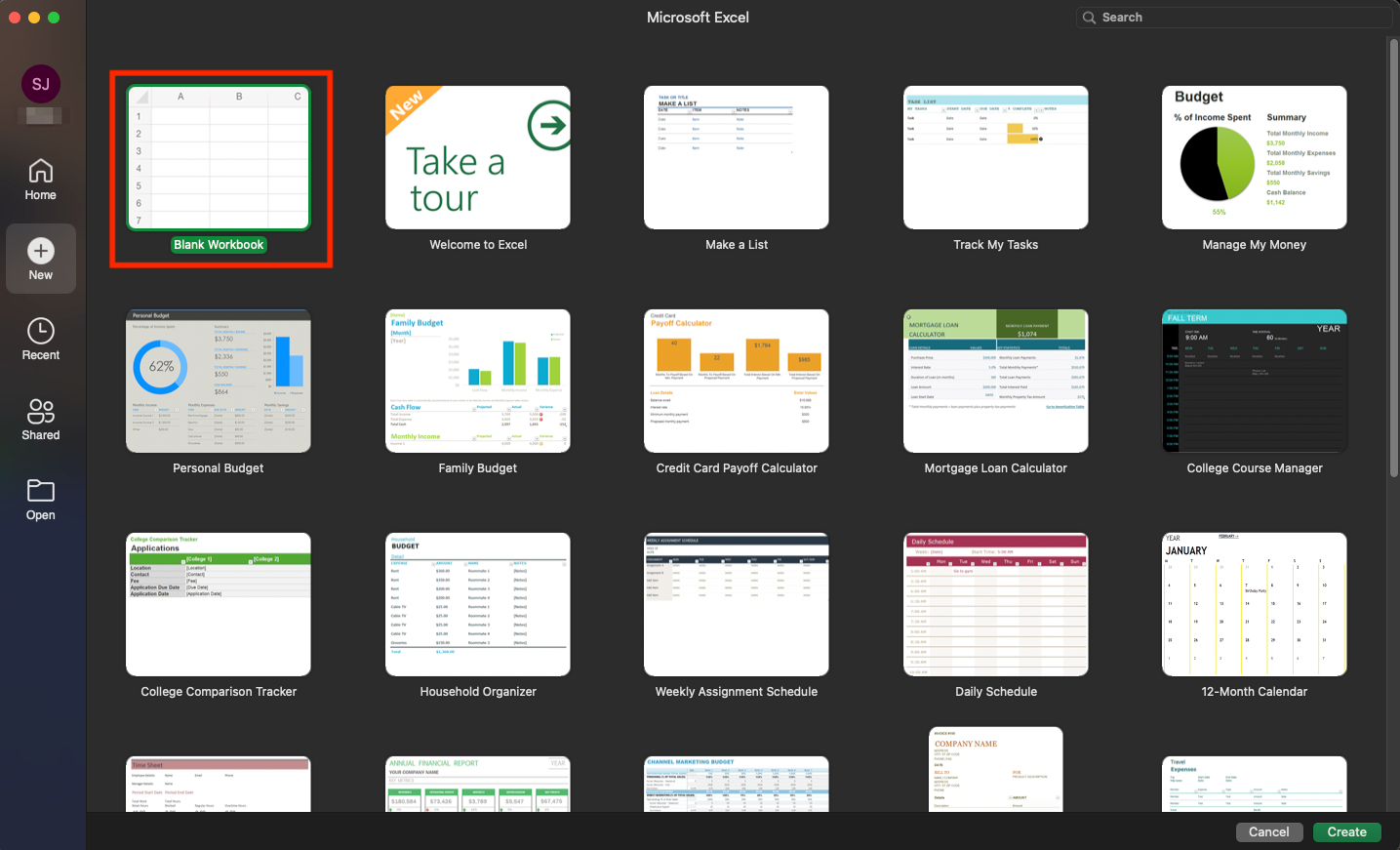Select the Welcome to Excel tour template
This screenshot has width=1400, height=850.
pyautogui.click(x=478, y=157)
